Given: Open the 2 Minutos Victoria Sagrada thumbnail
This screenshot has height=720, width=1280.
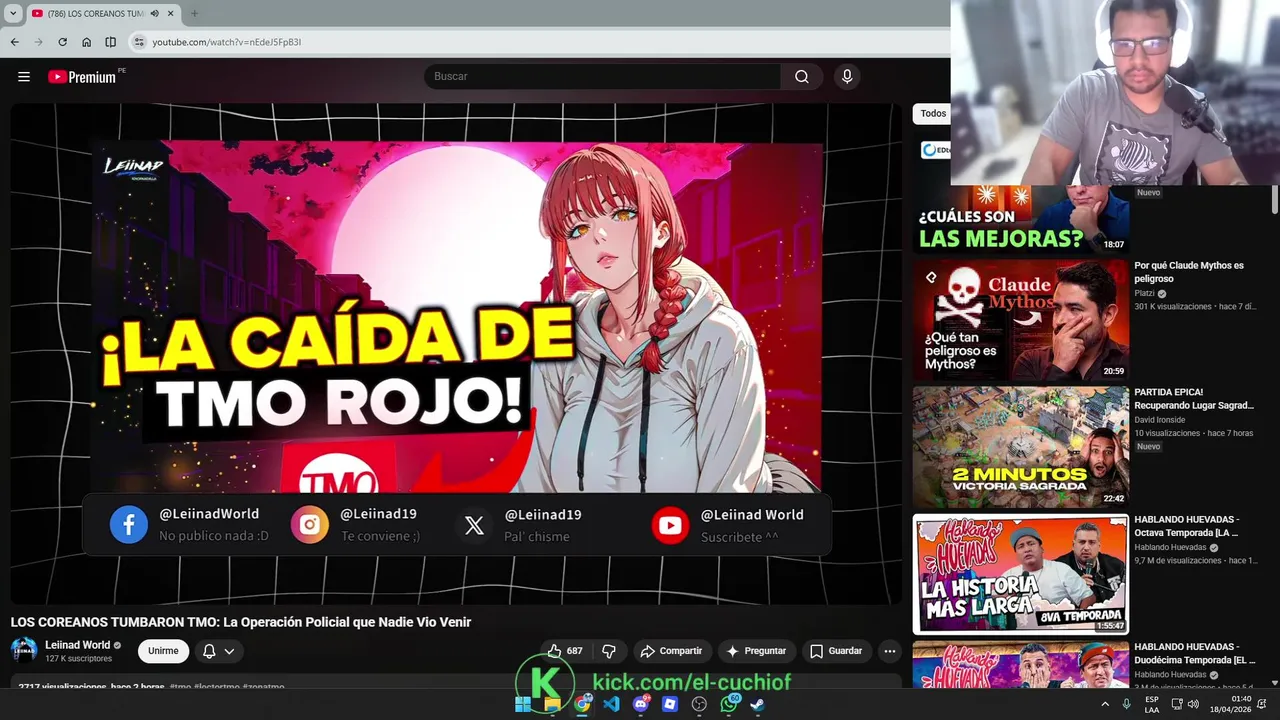Looking at the screenshot, I should (x=1020, y=447).
